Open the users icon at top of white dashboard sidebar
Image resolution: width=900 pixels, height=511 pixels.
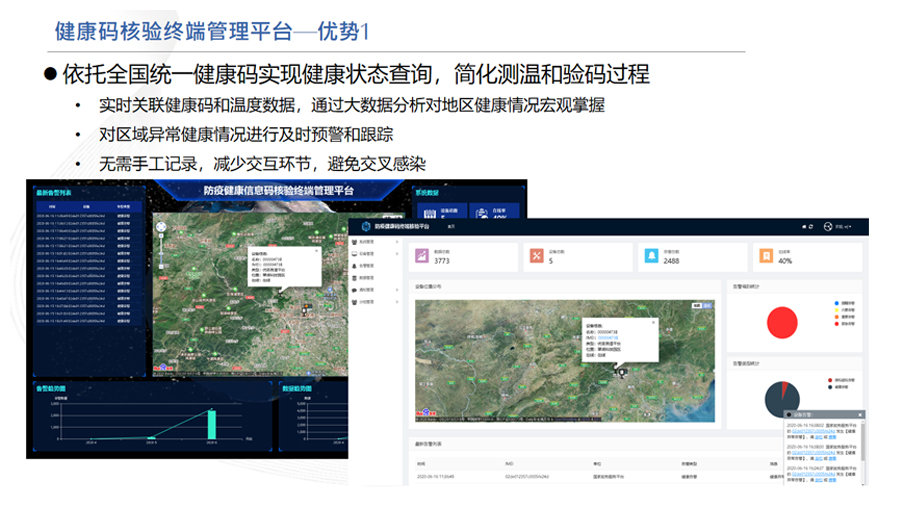(354, 242)
